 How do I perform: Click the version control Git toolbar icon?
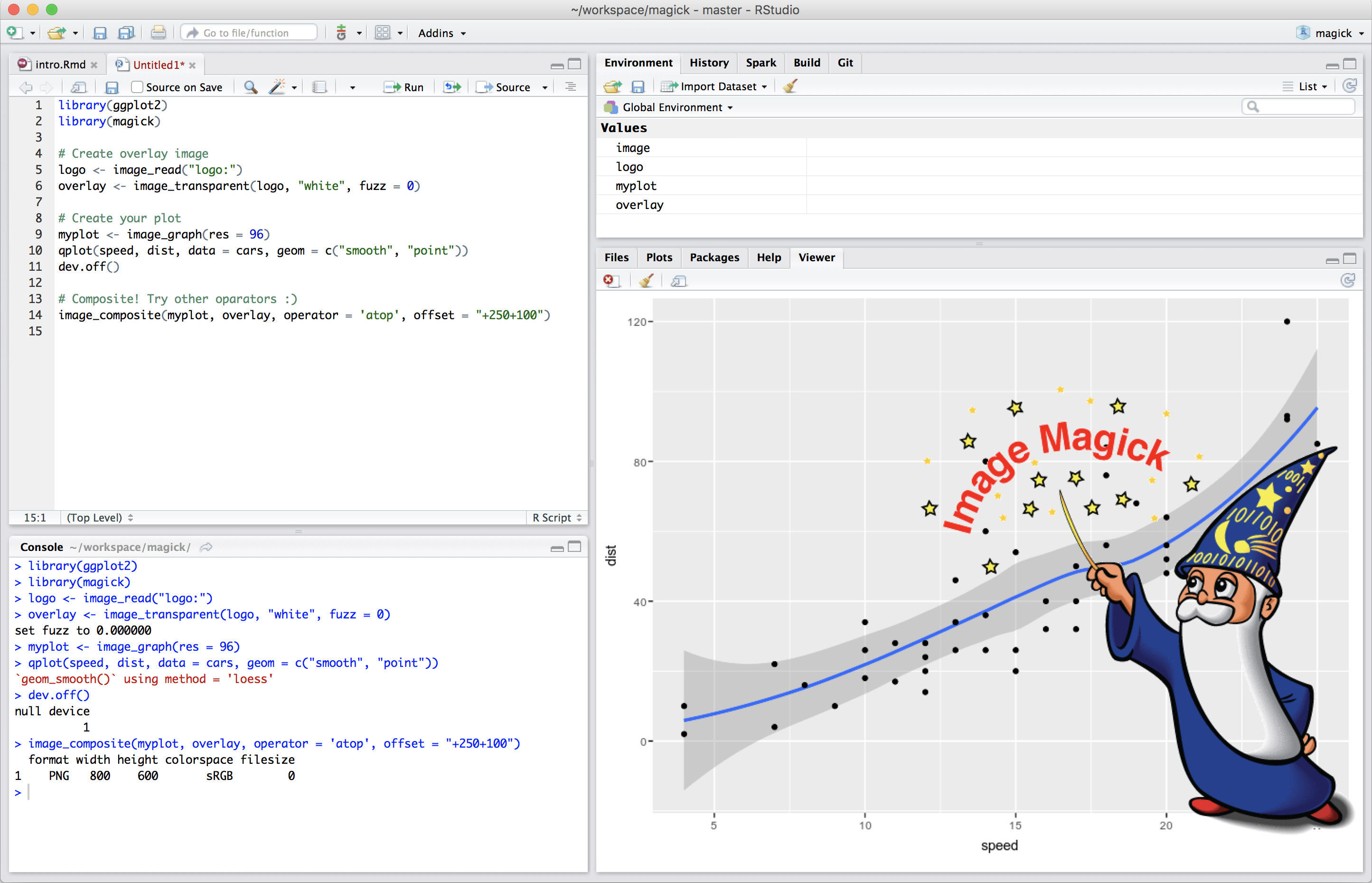click(x=341, y=33)
